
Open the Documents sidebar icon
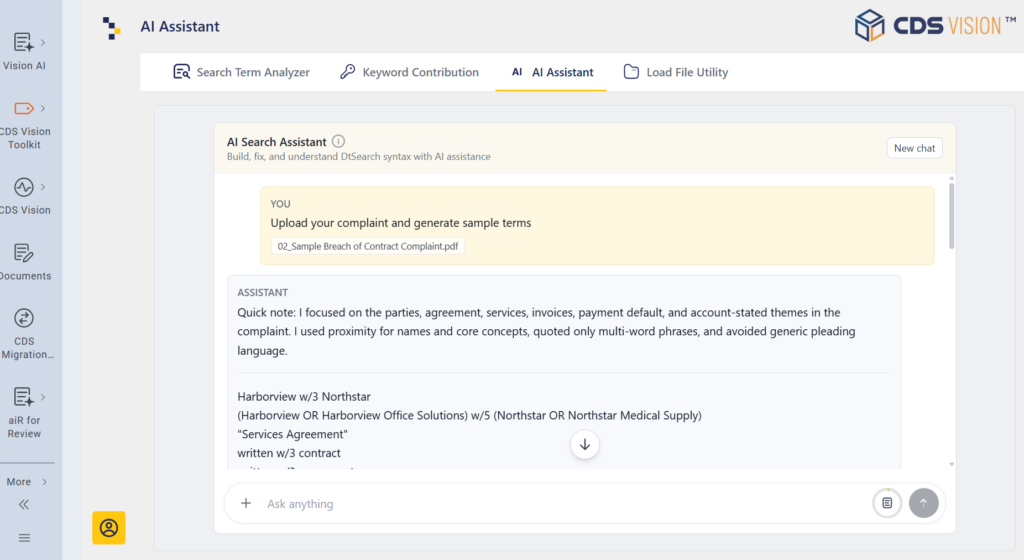pyautogui.click(x=24, y=253)
